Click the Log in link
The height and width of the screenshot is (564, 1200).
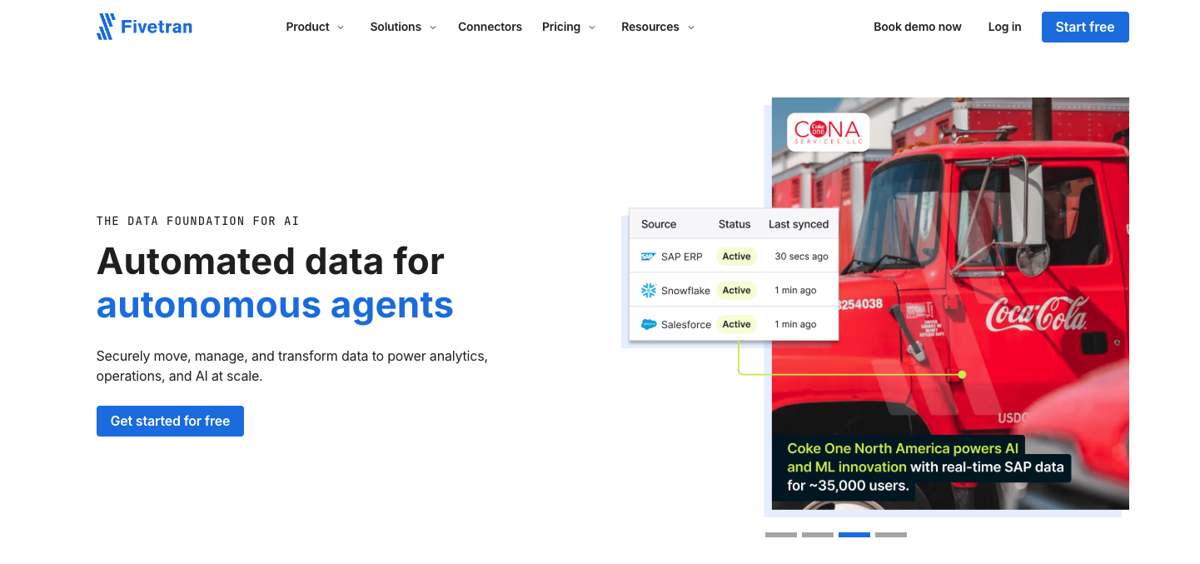[1005, 27]
